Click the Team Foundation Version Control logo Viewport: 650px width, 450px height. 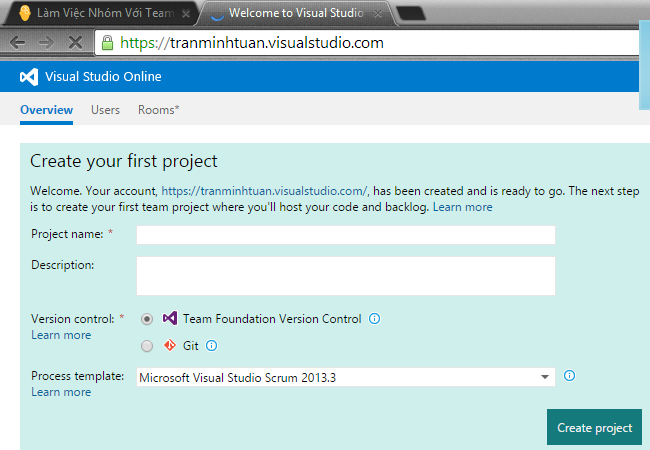tap(170, 318)
